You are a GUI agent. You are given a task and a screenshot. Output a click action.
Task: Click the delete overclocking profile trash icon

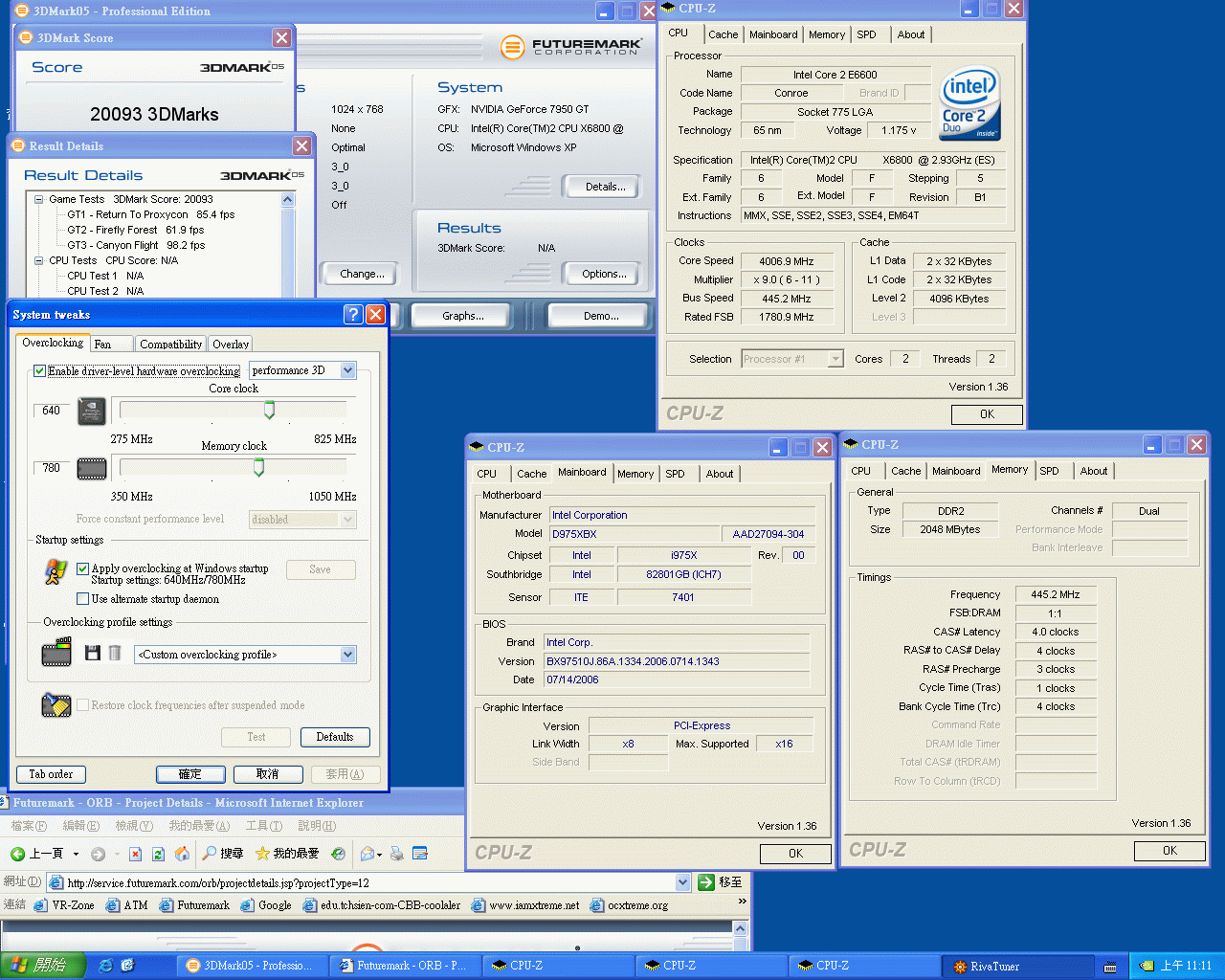click(x=115, y=653)
